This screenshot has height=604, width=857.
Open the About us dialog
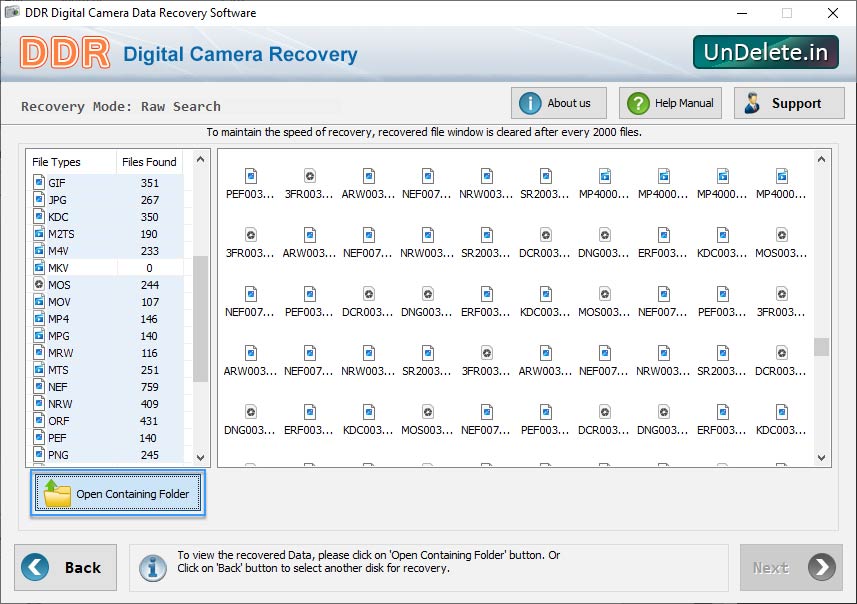click(559, 103)
